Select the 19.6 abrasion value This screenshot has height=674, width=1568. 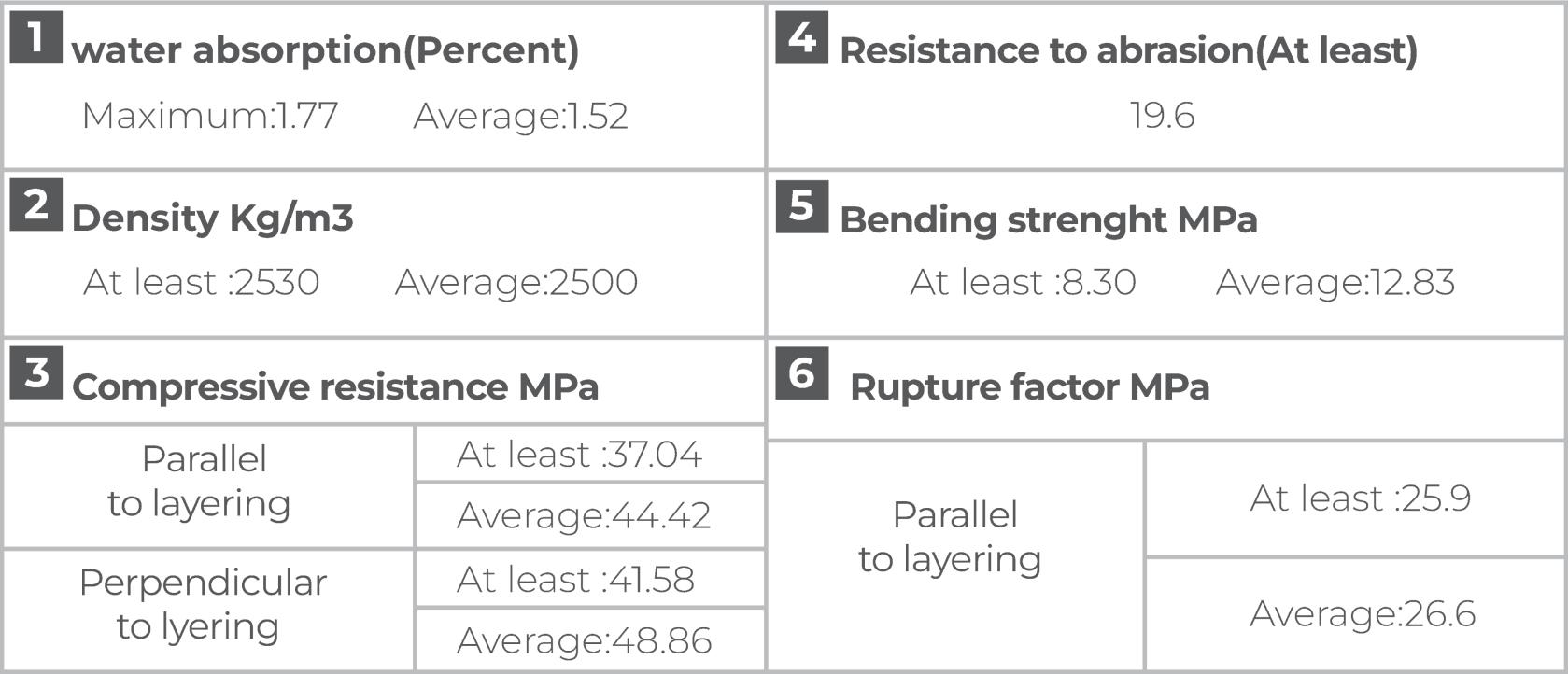tap(1162, 116)
